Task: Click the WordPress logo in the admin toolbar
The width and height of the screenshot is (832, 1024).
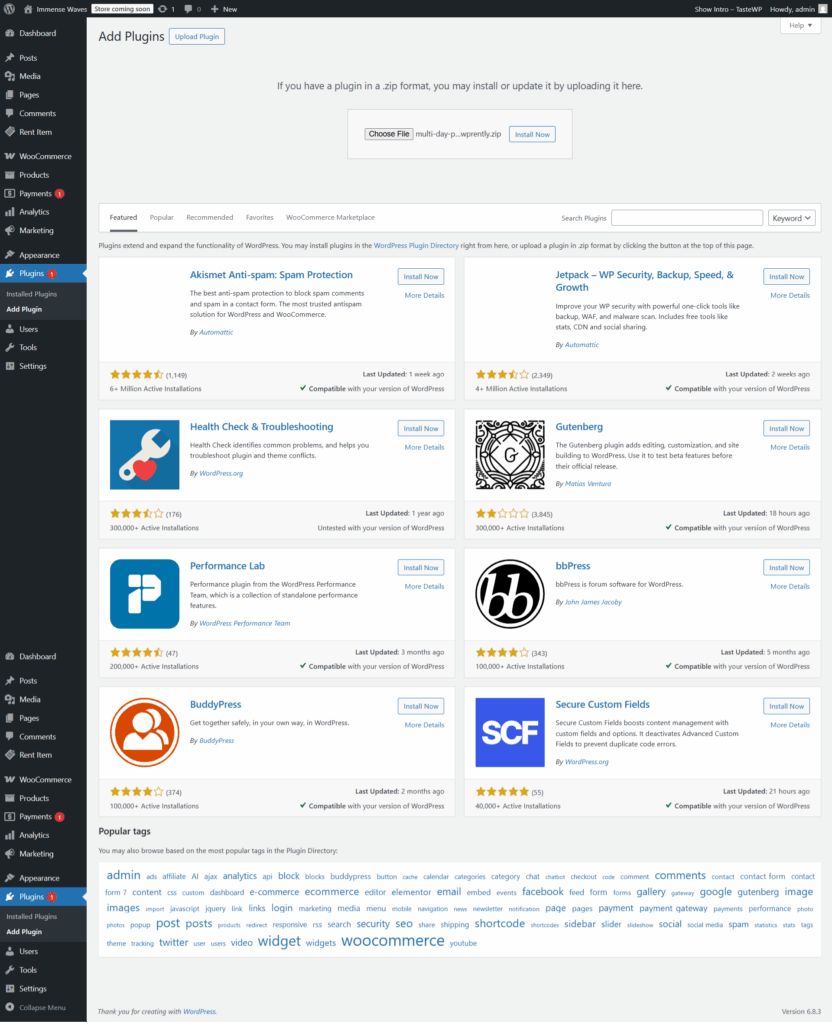Action: click(x=9, y=9)
